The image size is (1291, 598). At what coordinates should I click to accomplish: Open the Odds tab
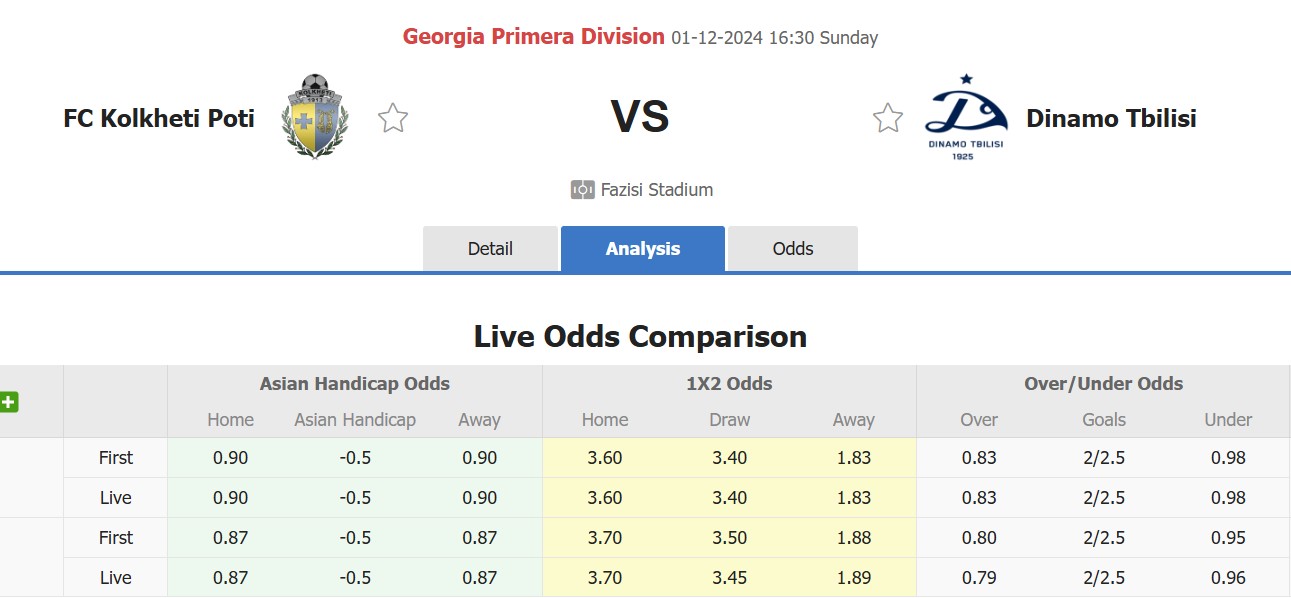tap(793, 249)
